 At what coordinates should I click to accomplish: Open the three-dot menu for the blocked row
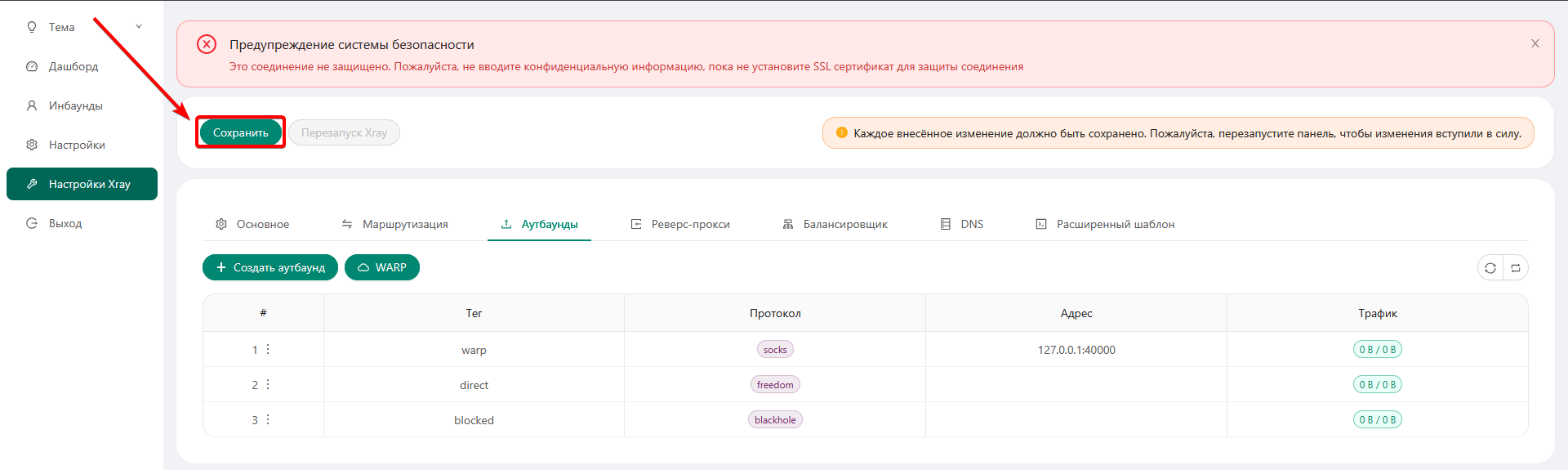268,419
